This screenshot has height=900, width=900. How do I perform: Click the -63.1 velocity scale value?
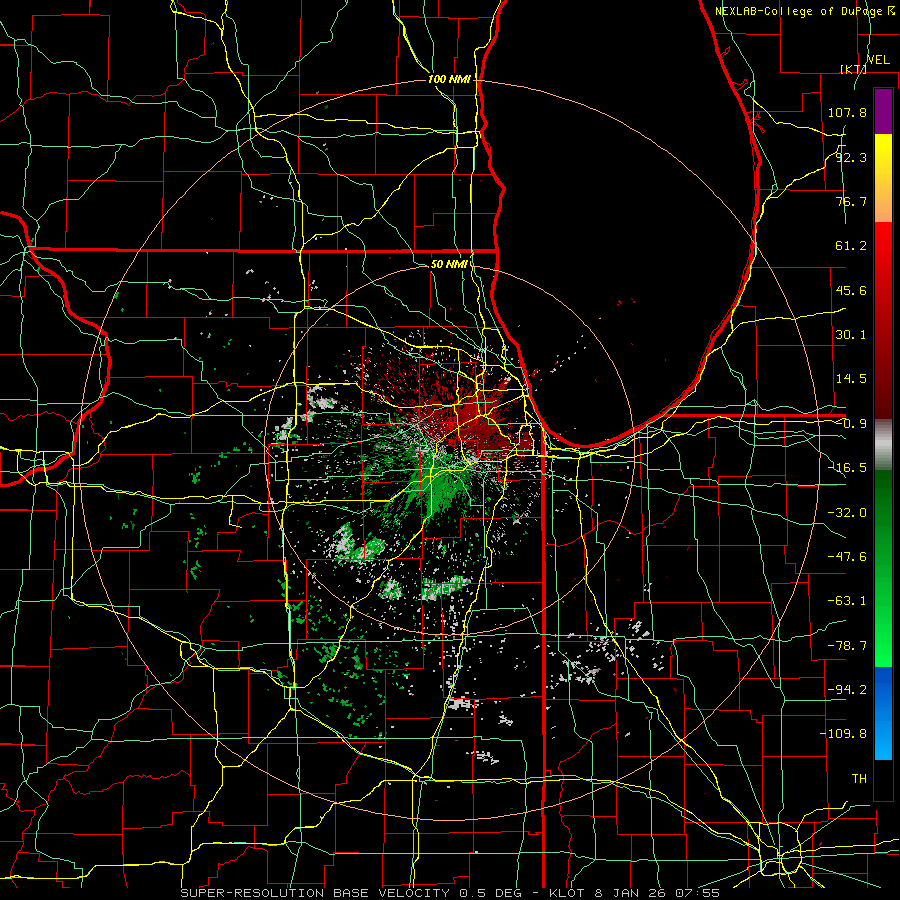click(847, 601)
